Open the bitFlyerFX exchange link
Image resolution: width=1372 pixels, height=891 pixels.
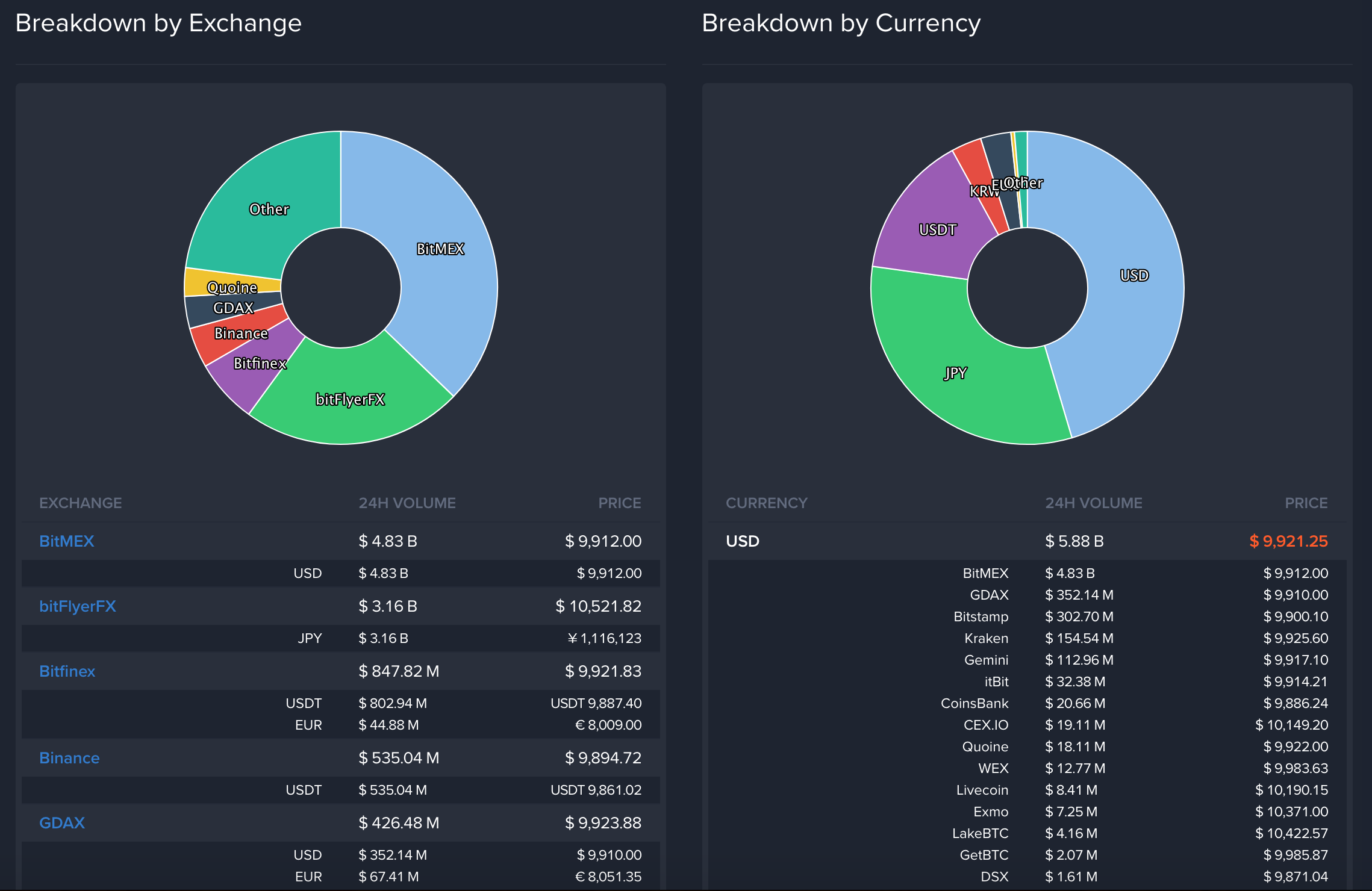(x=77, y=606)
